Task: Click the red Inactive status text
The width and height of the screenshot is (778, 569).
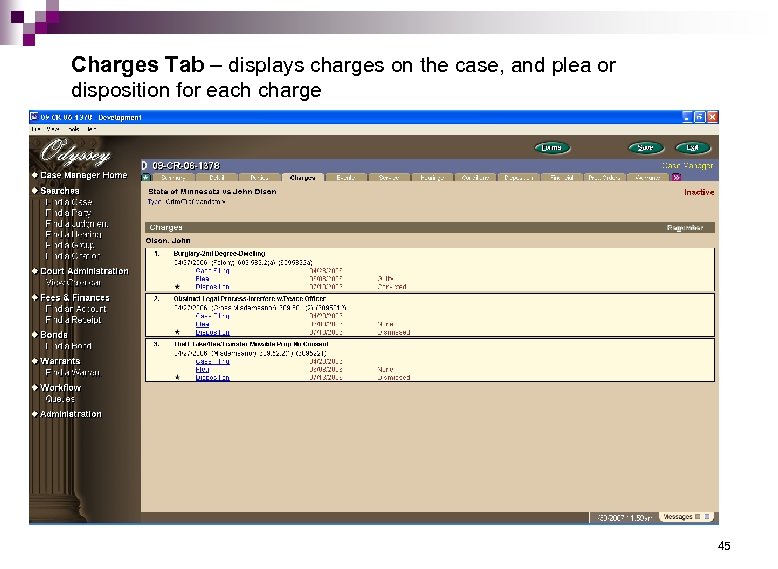Action: 699,192
